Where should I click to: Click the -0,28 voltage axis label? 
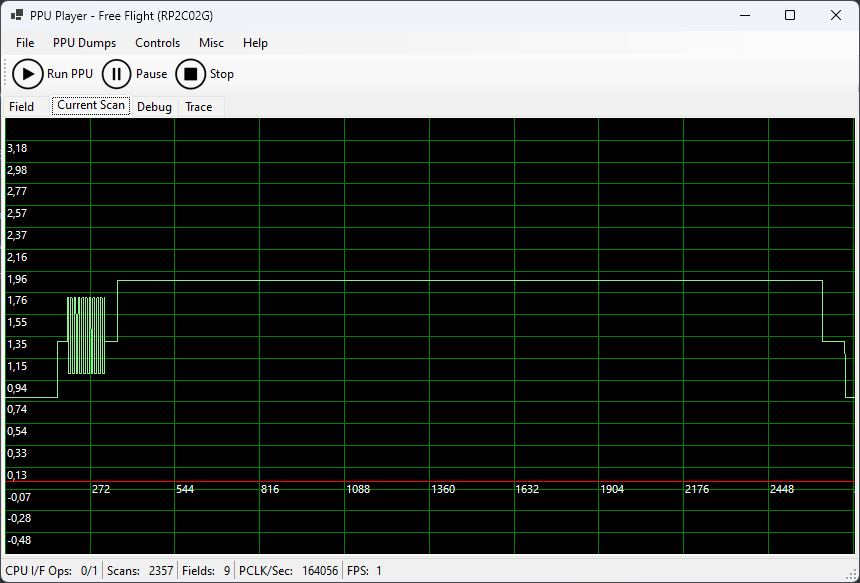point(19,518)
